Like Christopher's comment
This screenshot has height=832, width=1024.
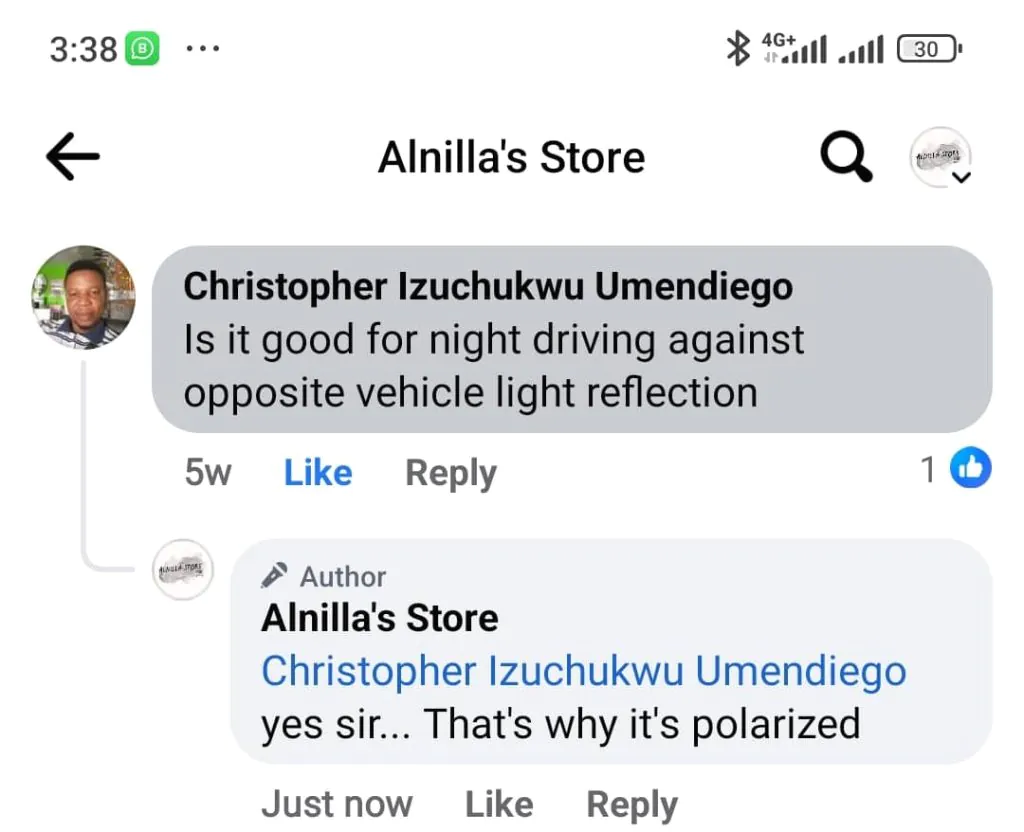(317, 472)
